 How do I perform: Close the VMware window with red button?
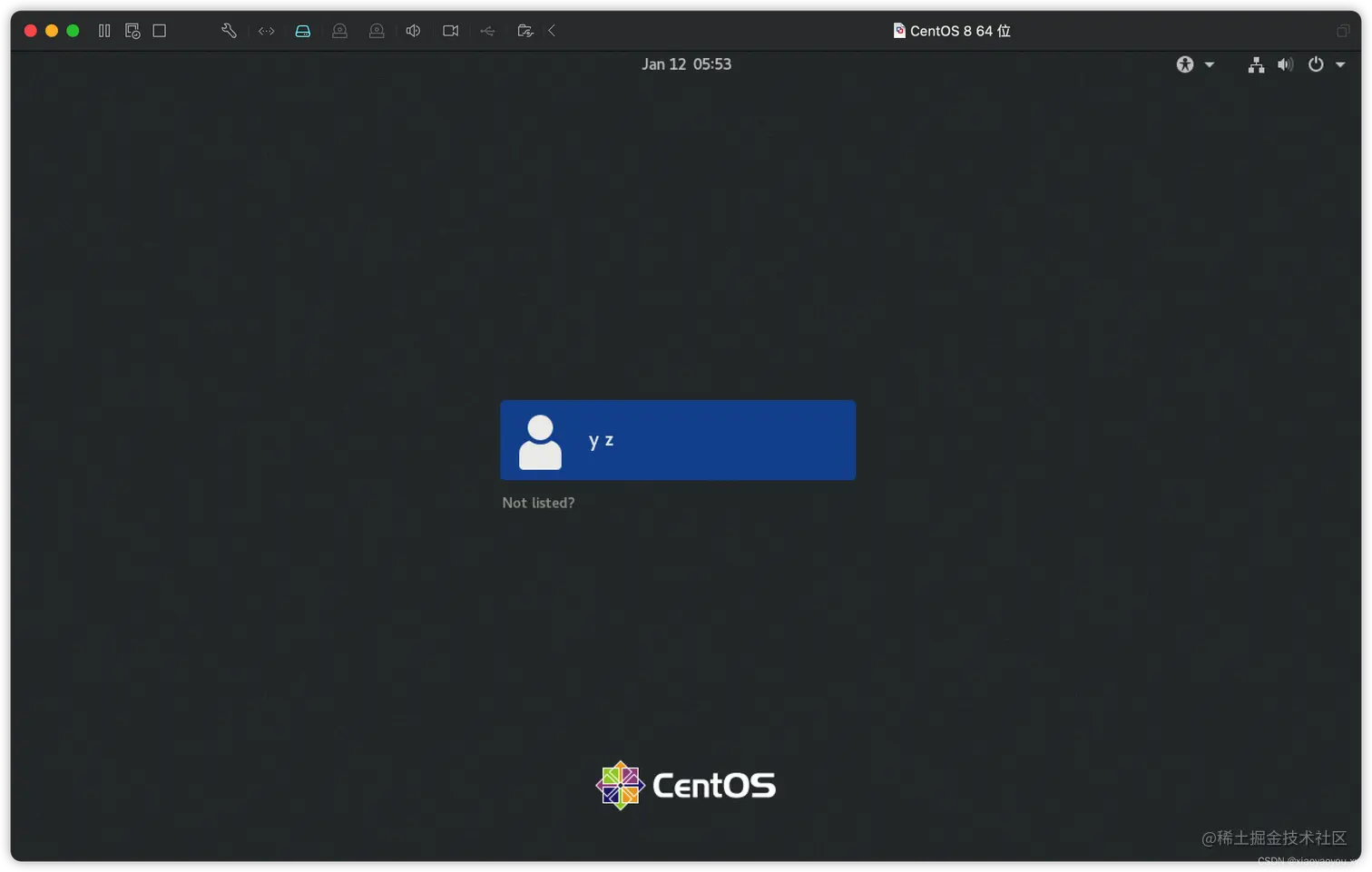pos(30,31)
